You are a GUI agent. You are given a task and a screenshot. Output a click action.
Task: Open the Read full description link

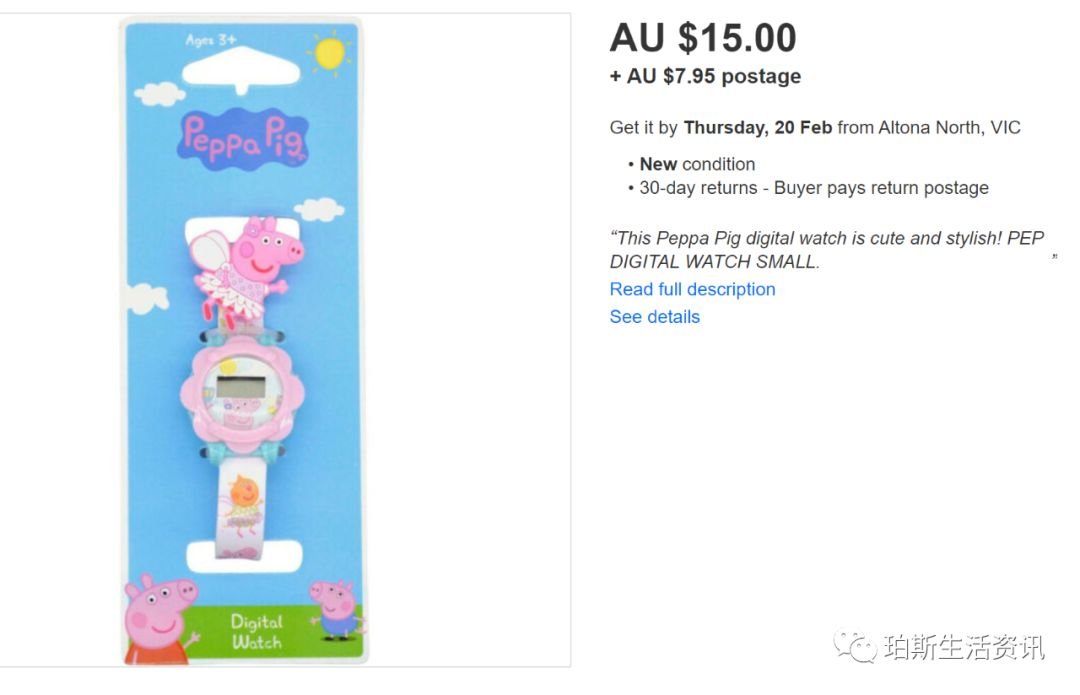point(692,289)
